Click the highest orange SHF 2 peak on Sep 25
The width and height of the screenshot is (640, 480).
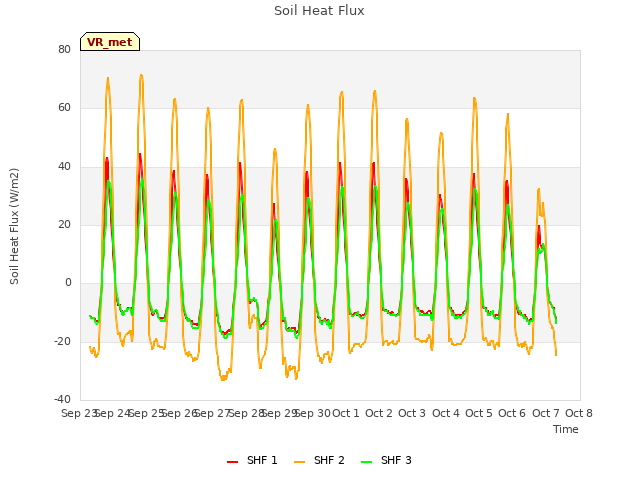(x=141, y=75)
